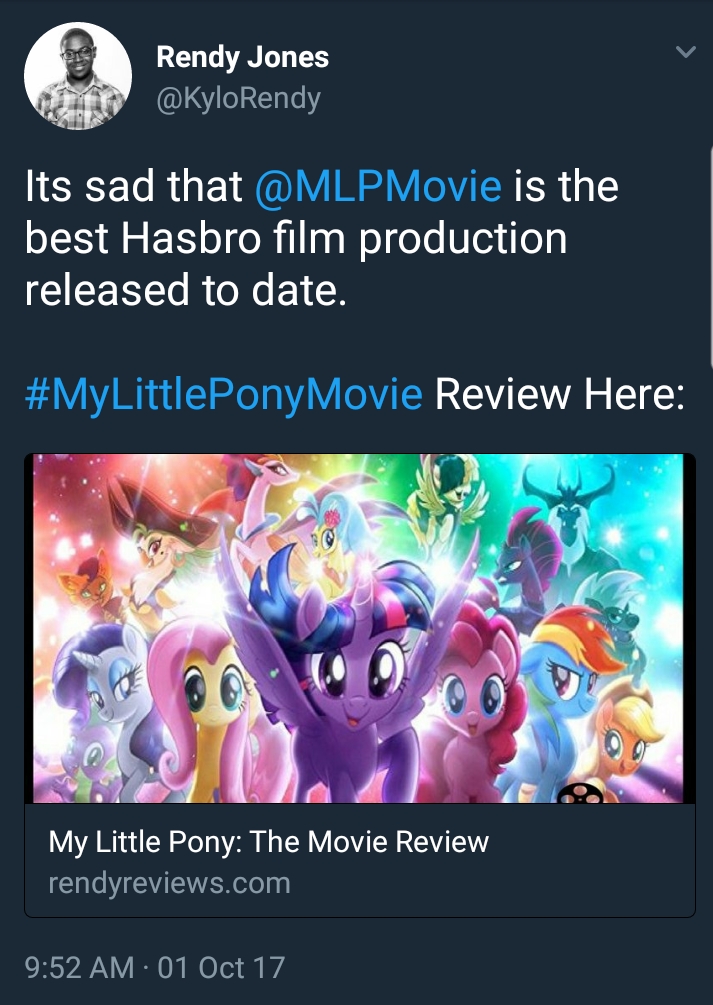The width and height of the screenshot is (713, 1005).
Task: Expand the tweet options chevron menu
Action: 685,52
